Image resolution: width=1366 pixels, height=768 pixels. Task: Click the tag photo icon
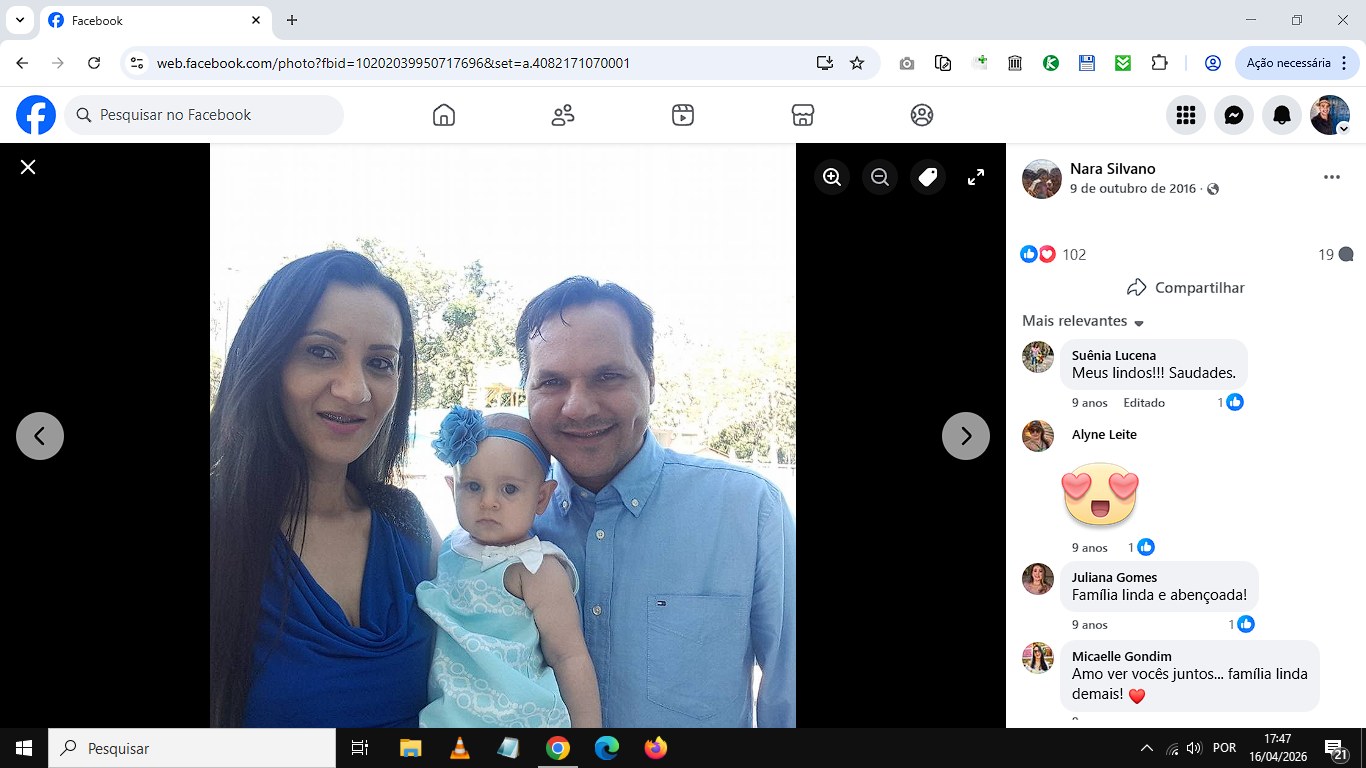(928, 177)
